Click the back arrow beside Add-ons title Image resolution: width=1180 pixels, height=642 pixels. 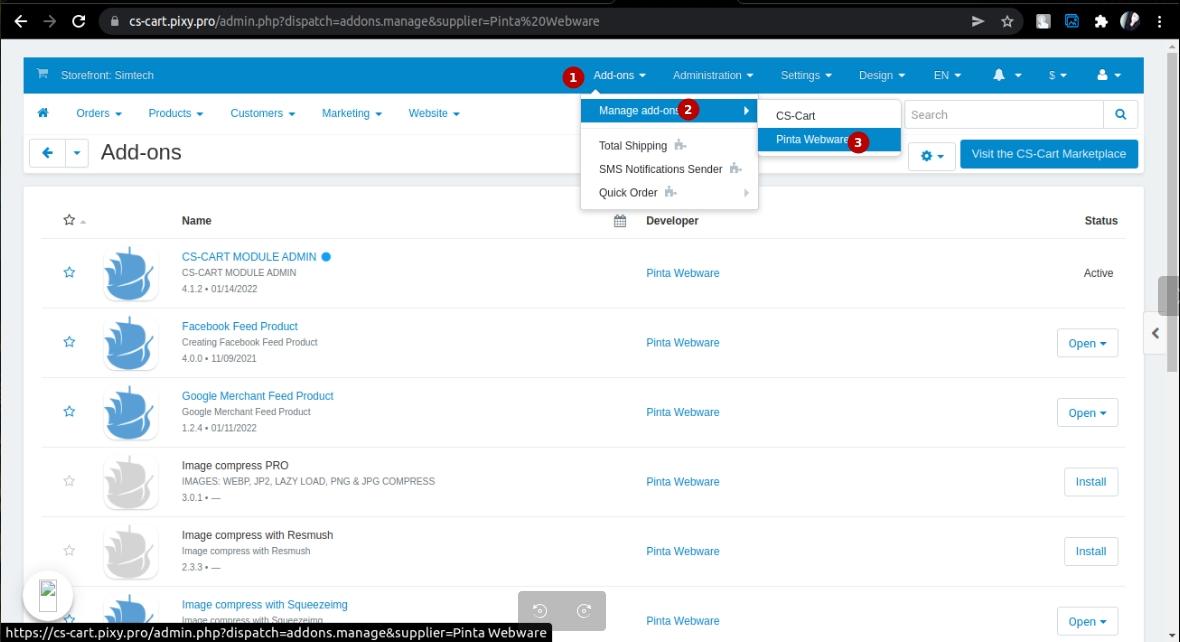coord(47,153)
